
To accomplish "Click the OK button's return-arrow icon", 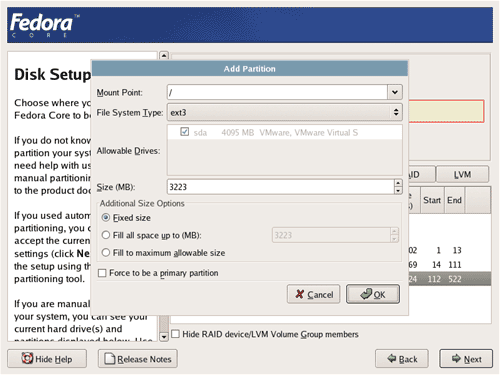I will click(366, 294).
